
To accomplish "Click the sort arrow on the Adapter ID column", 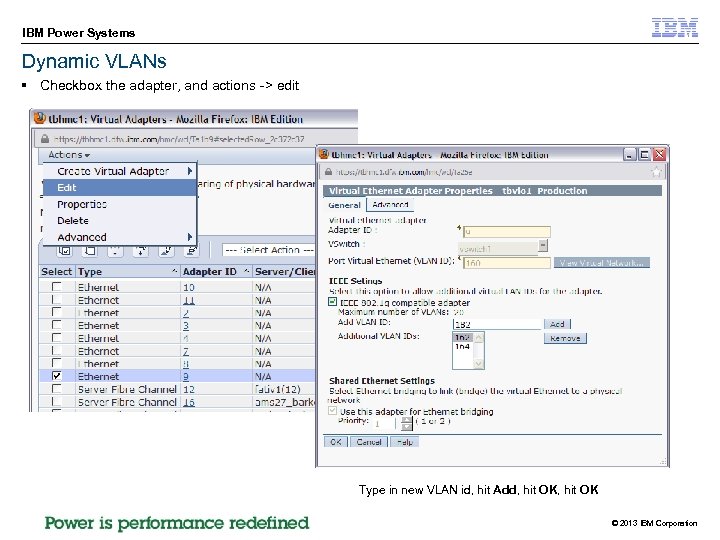I will (247, 271).
